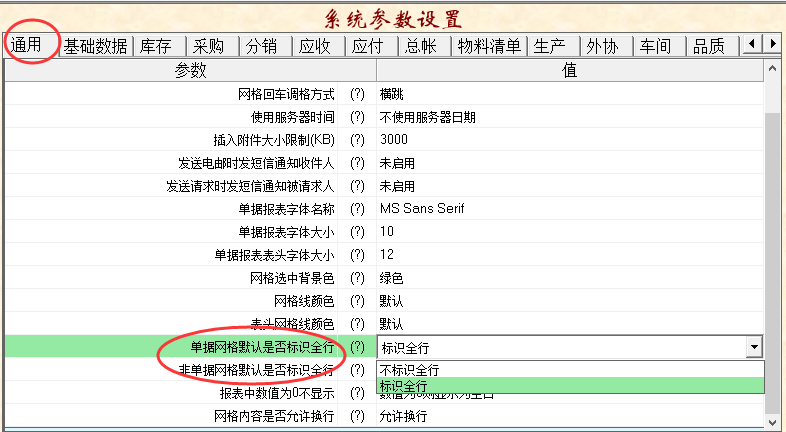The height and width of the screenshot is (432, 786).
Task: Click the MS Sans Serif font value
Action: pyautogui.click(x=422, y=208)
